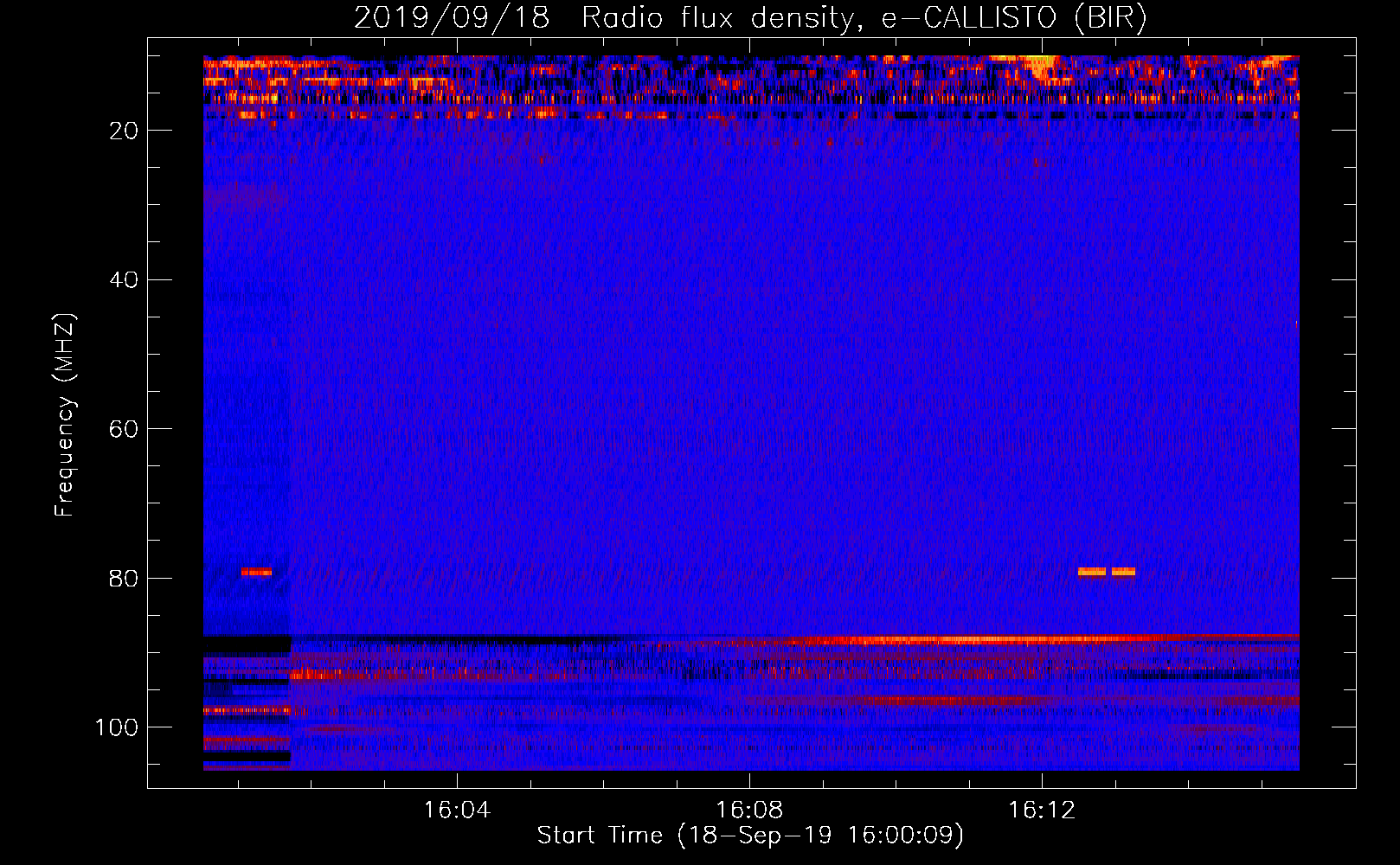Select the 16:04 time tick label
Viewport: 1400px width, 865px height.
[x=456, y=811]
